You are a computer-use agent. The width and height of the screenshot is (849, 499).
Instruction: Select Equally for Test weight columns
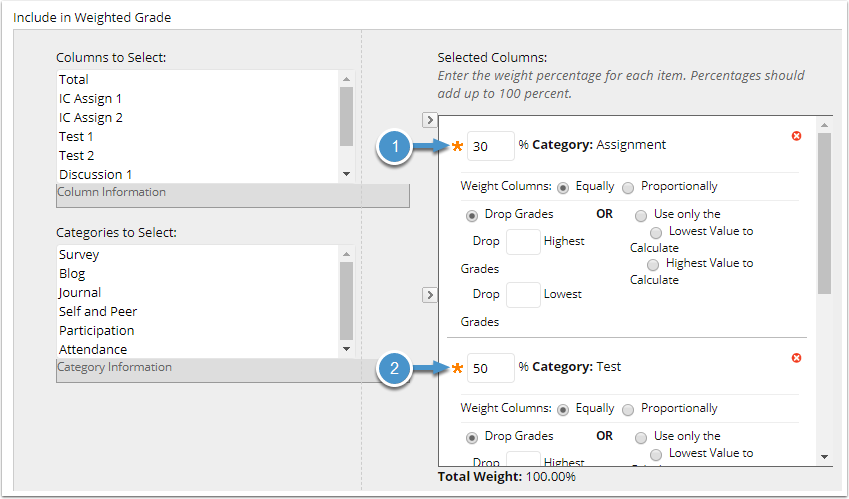(x=564, y=409)
